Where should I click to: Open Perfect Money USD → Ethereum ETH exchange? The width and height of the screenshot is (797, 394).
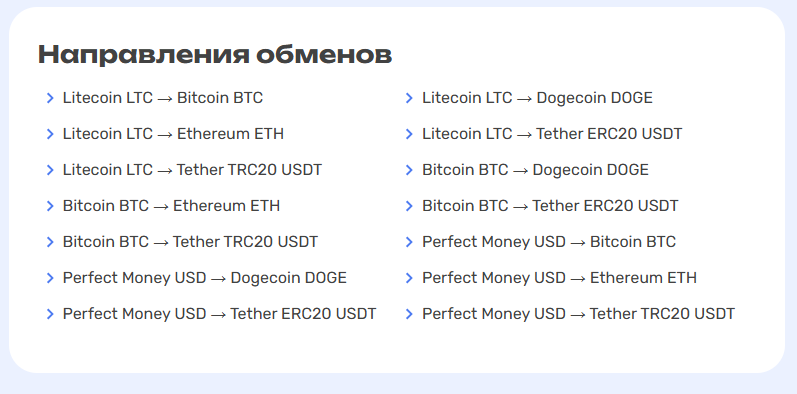(x=559, y=278)
